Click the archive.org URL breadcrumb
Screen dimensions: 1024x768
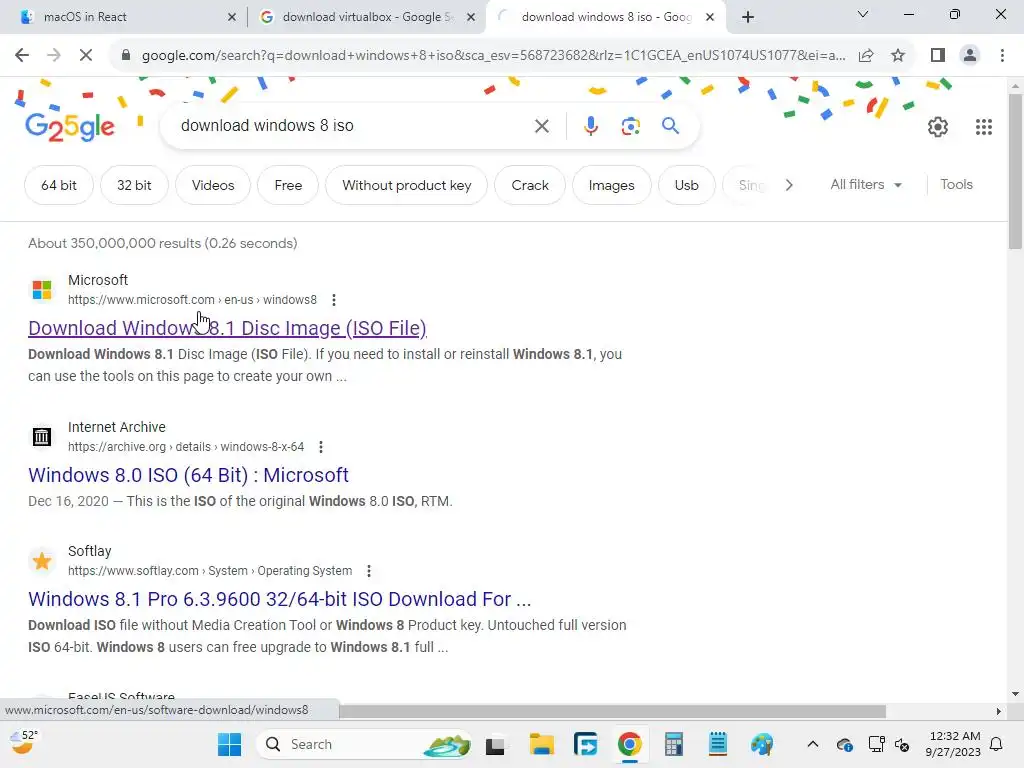click(186, 447)
